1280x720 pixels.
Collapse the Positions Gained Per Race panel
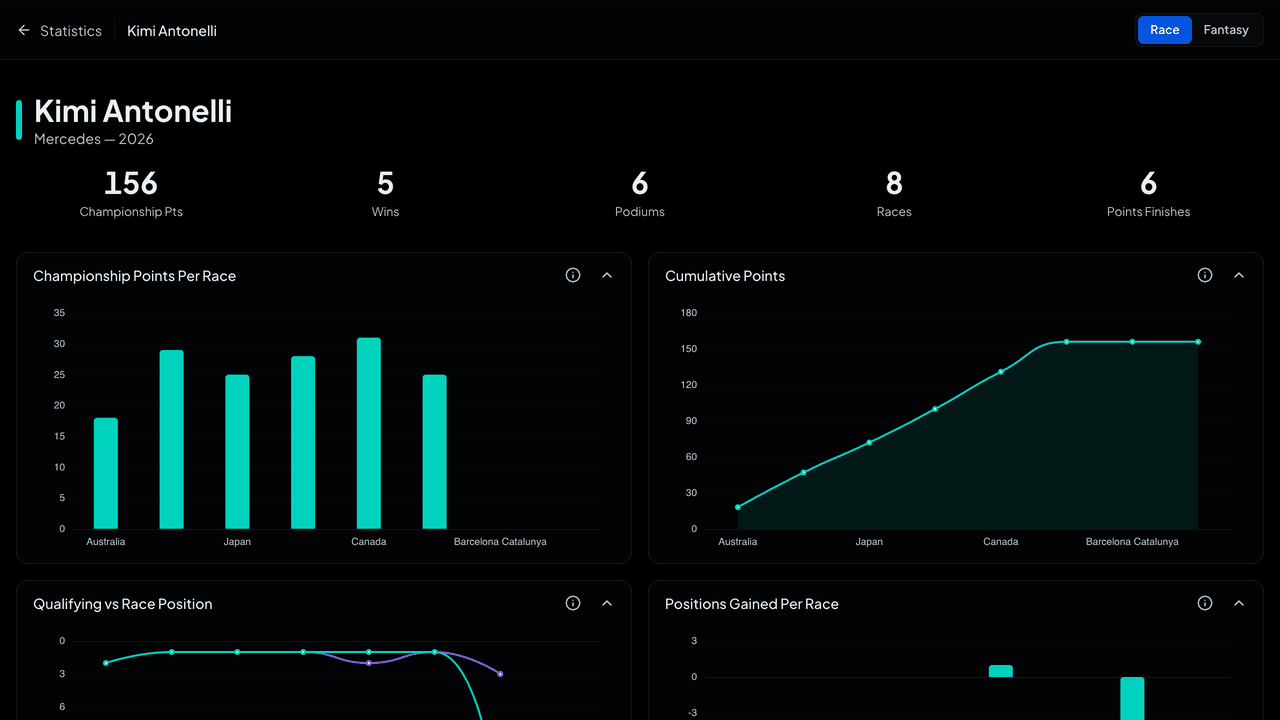pyautogui.click(x=1239, y=603)
